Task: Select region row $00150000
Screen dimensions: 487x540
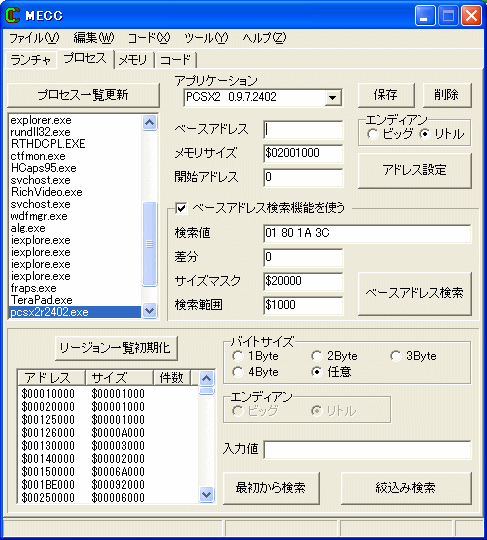Action: tap(108, 472)
